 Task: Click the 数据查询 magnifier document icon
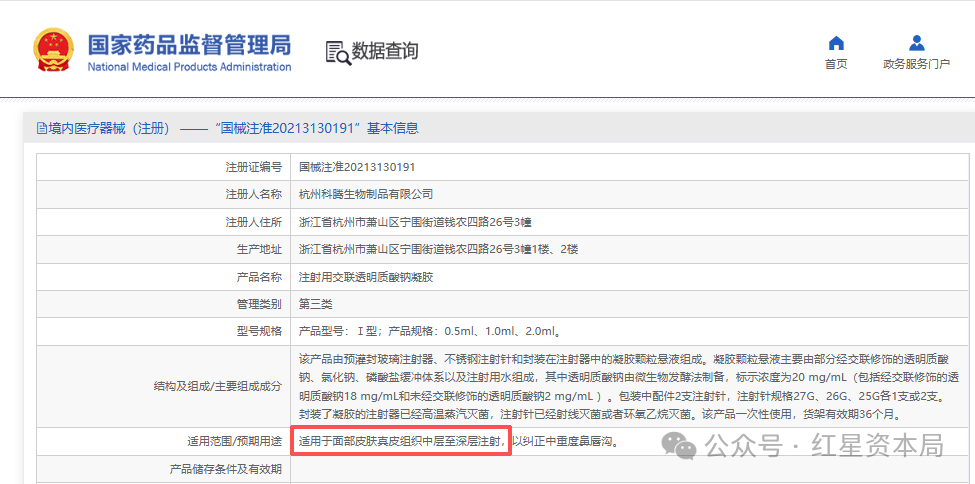pos(339,52)
